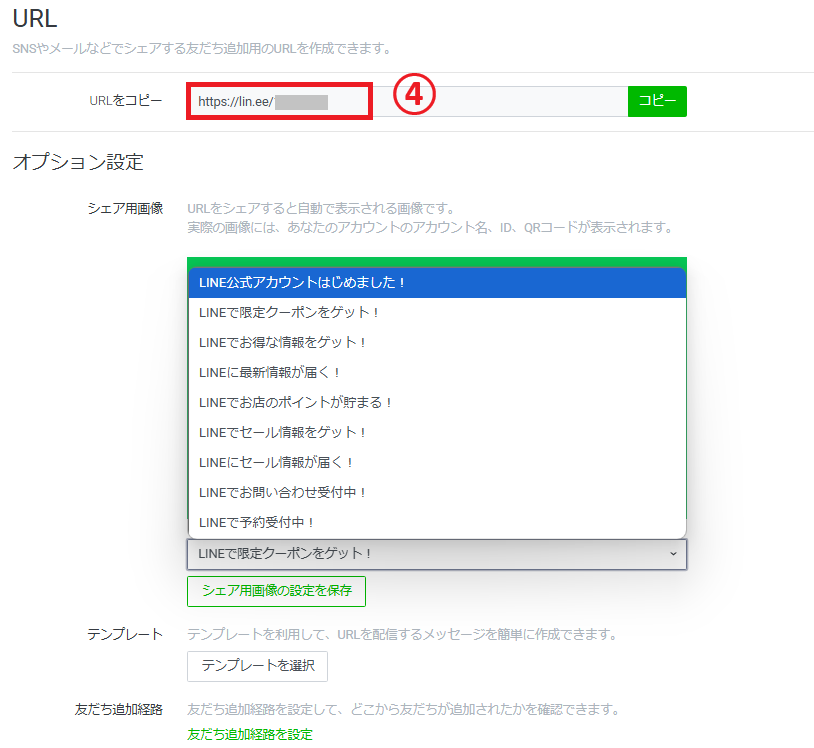Click the シェア用画像 label
This screenshot has width=814, height=748.
125,209
